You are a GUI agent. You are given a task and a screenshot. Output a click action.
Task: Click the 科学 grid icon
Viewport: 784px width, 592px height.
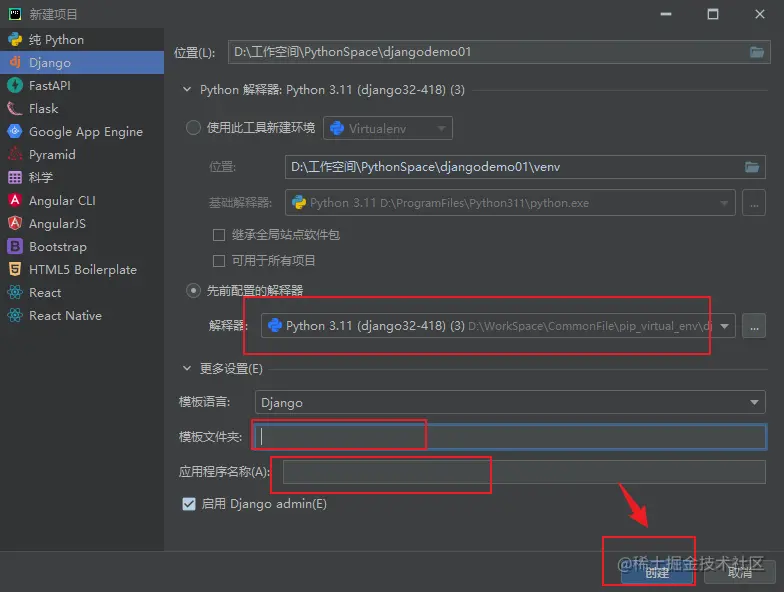15,178
